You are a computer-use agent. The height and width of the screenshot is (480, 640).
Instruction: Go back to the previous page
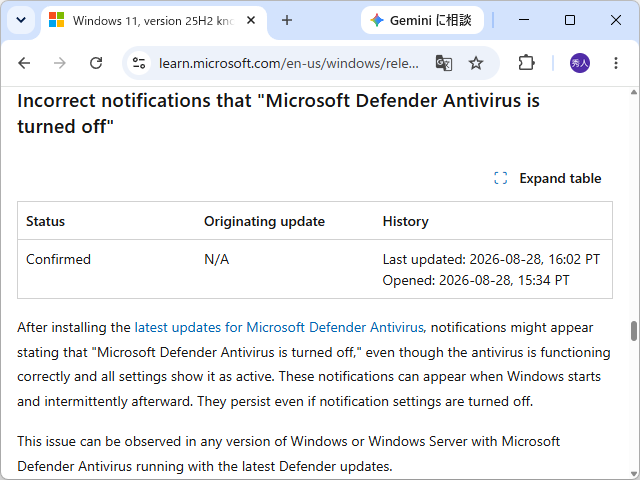click(x=24, y=63)
